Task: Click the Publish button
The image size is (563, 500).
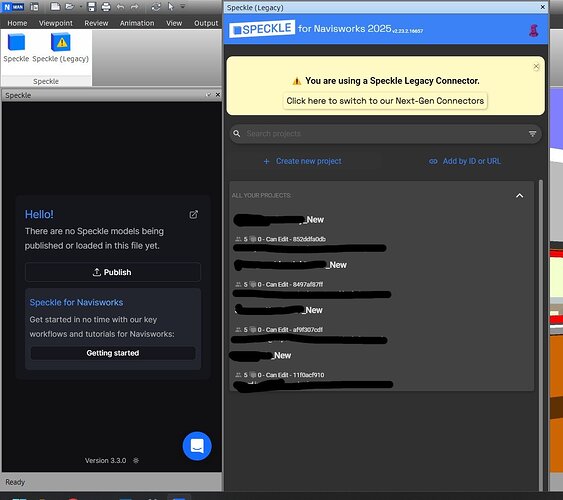Action: pyautogui.click(x=113, y=272)
